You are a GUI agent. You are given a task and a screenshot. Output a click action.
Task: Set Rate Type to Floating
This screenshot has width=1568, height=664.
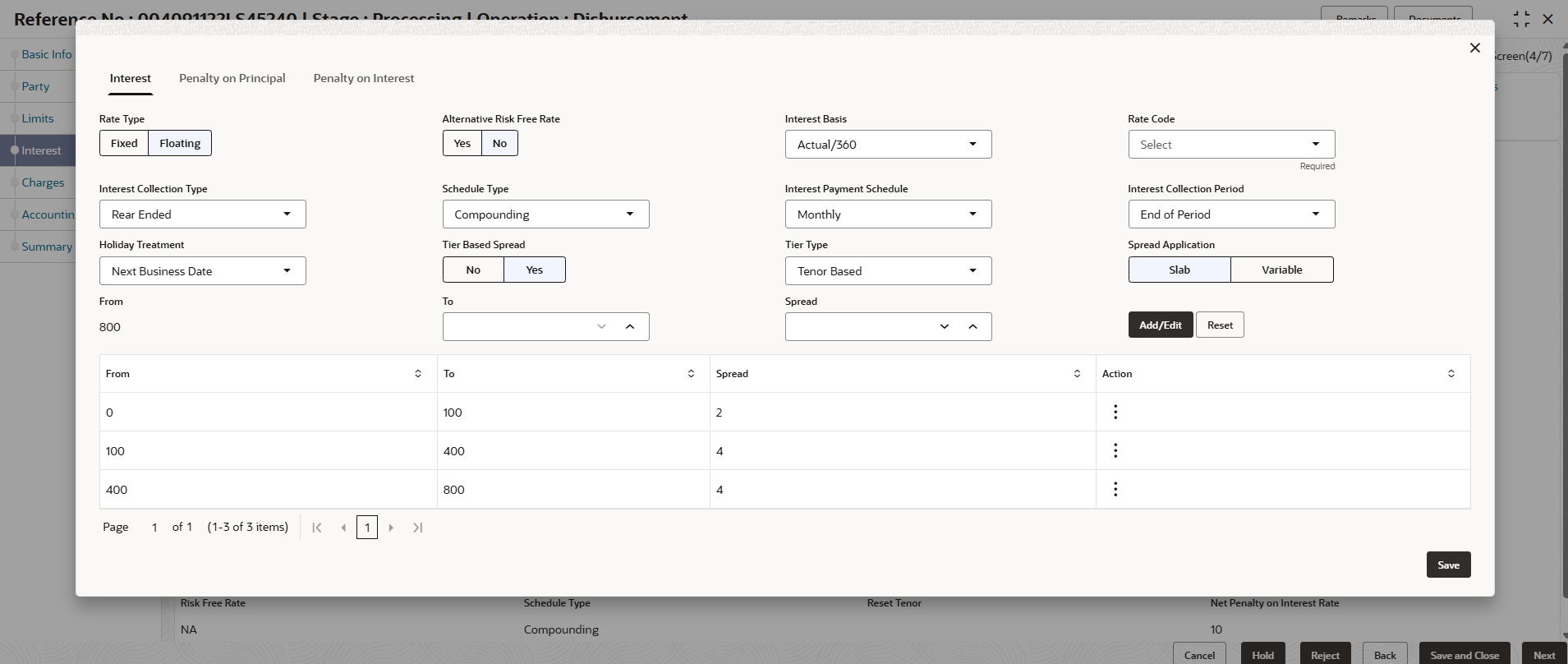(x=180, y=143)
